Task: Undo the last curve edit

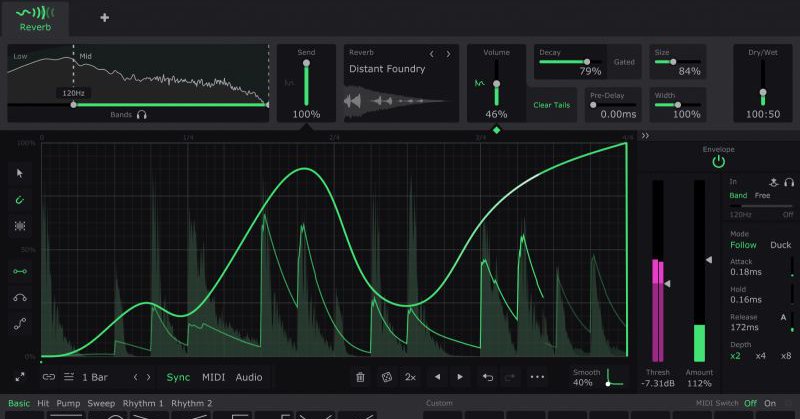Action: (488, 377)
